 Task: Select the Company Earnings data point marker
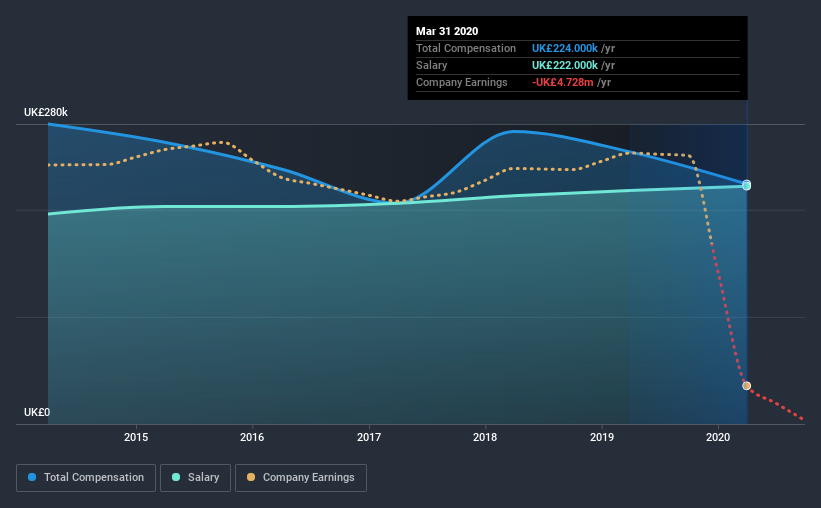[747, 386]
